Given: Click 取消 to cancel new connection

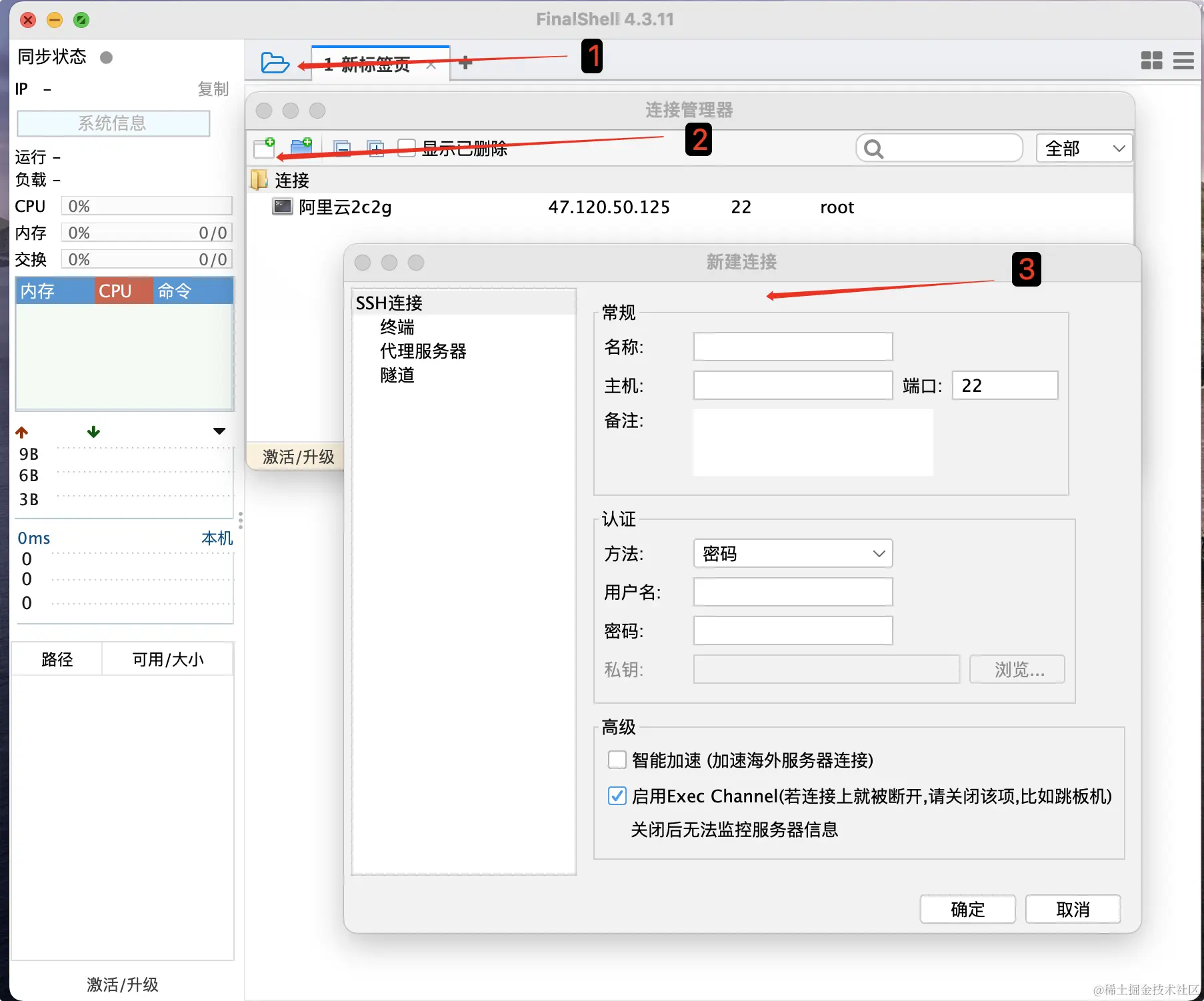Looking at the screenshot, I should point(1073,909).
